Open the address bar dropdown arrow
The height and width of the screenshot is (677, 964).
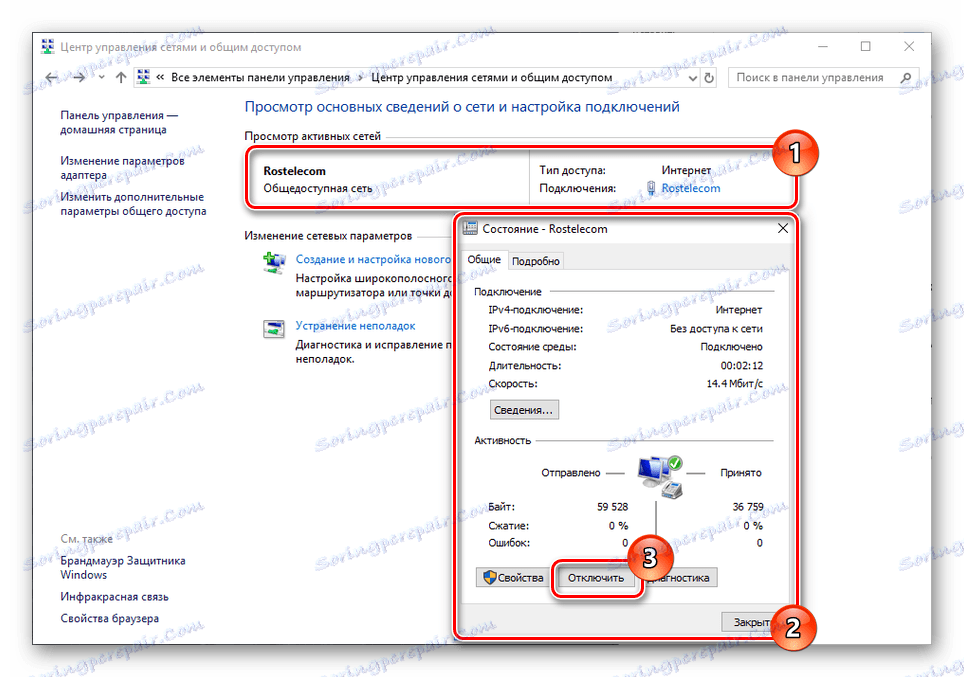pos(691,77)
